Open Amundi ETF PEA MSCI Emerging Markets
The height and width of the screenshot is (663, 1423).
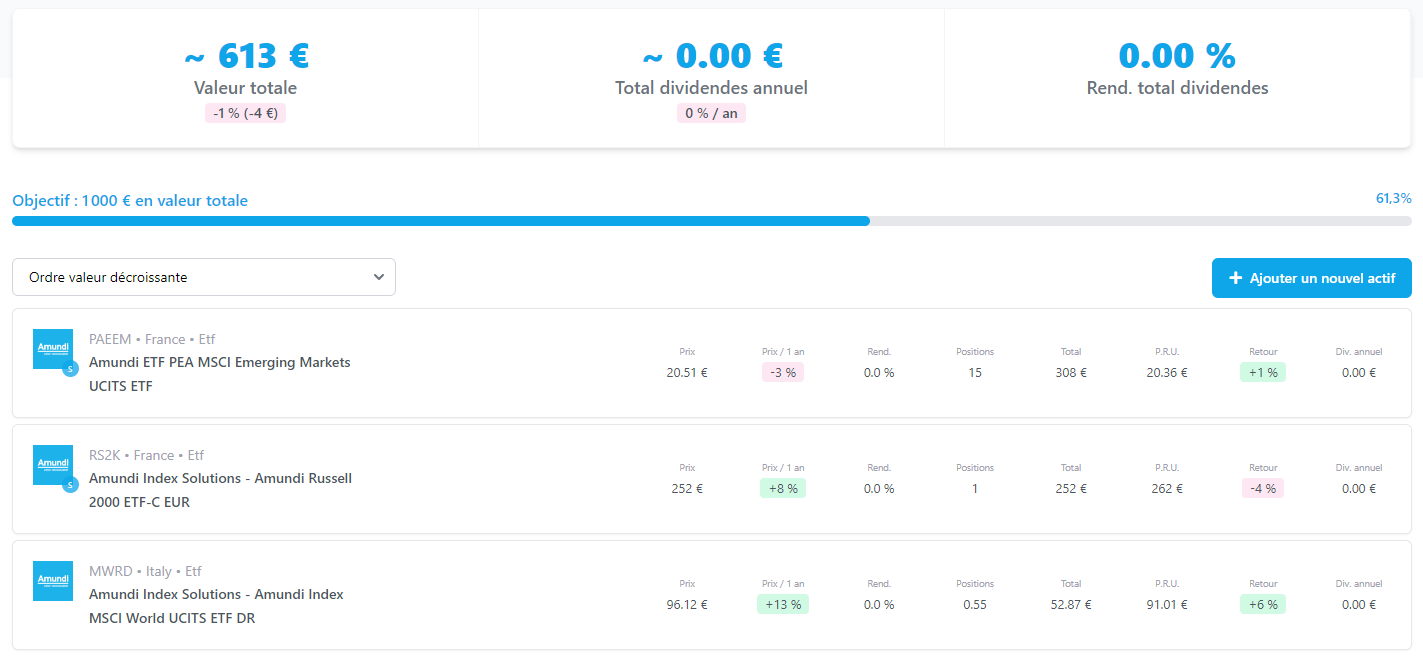click(x=220, y=374)
